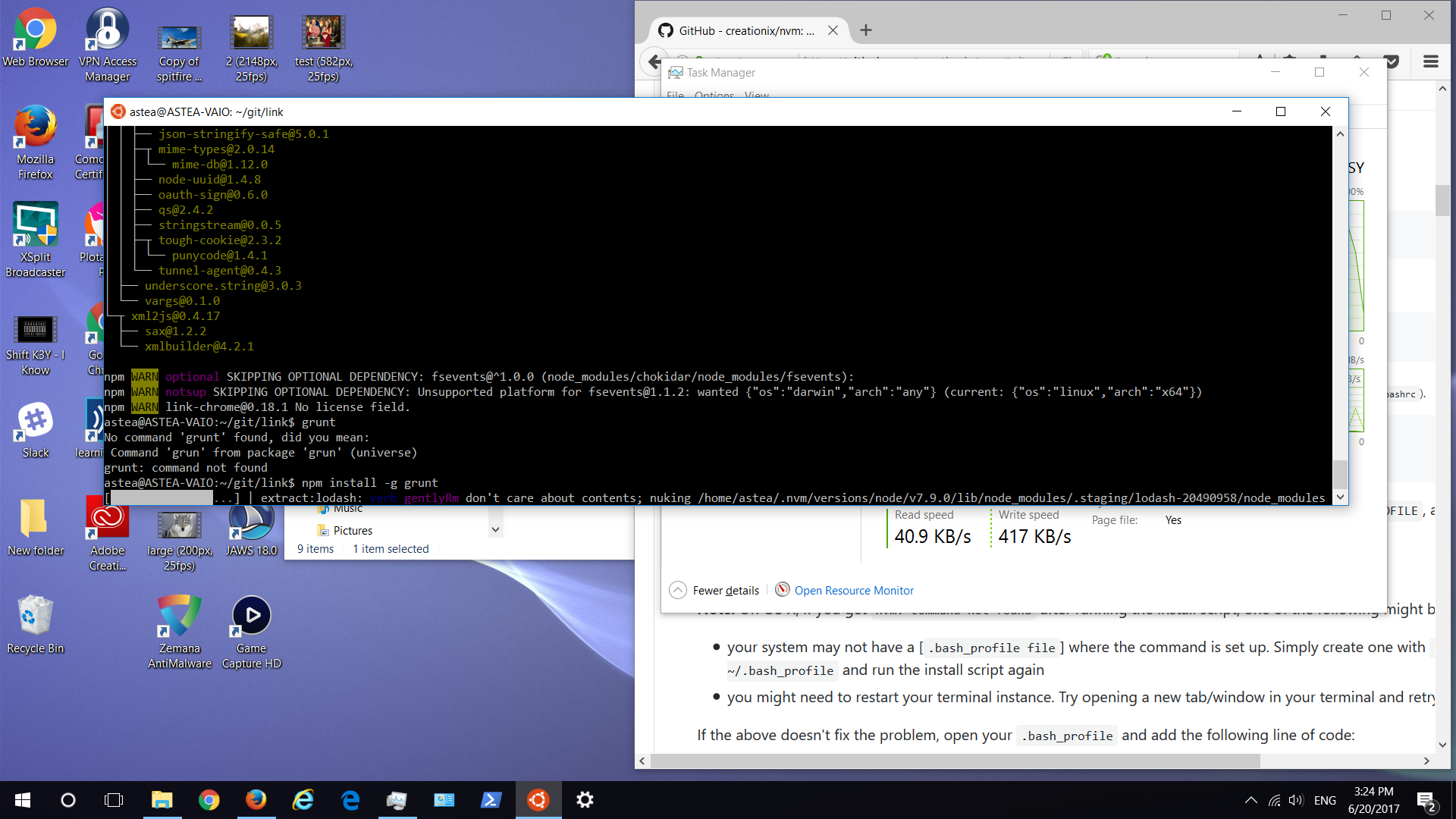1456x819 pixels.
Task: Select the Copy of spitfire desktop file
Action: [179, 52]
